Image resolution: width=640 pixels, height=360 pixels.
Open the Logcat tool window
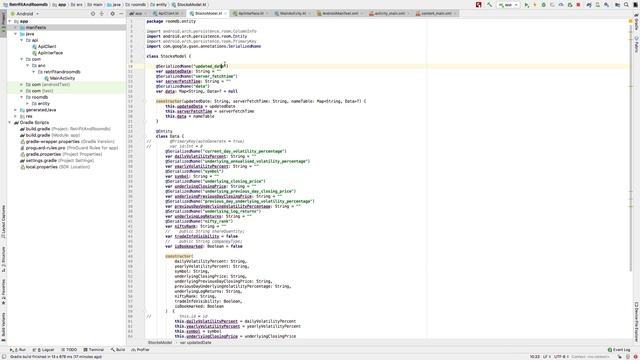(43, 350)
